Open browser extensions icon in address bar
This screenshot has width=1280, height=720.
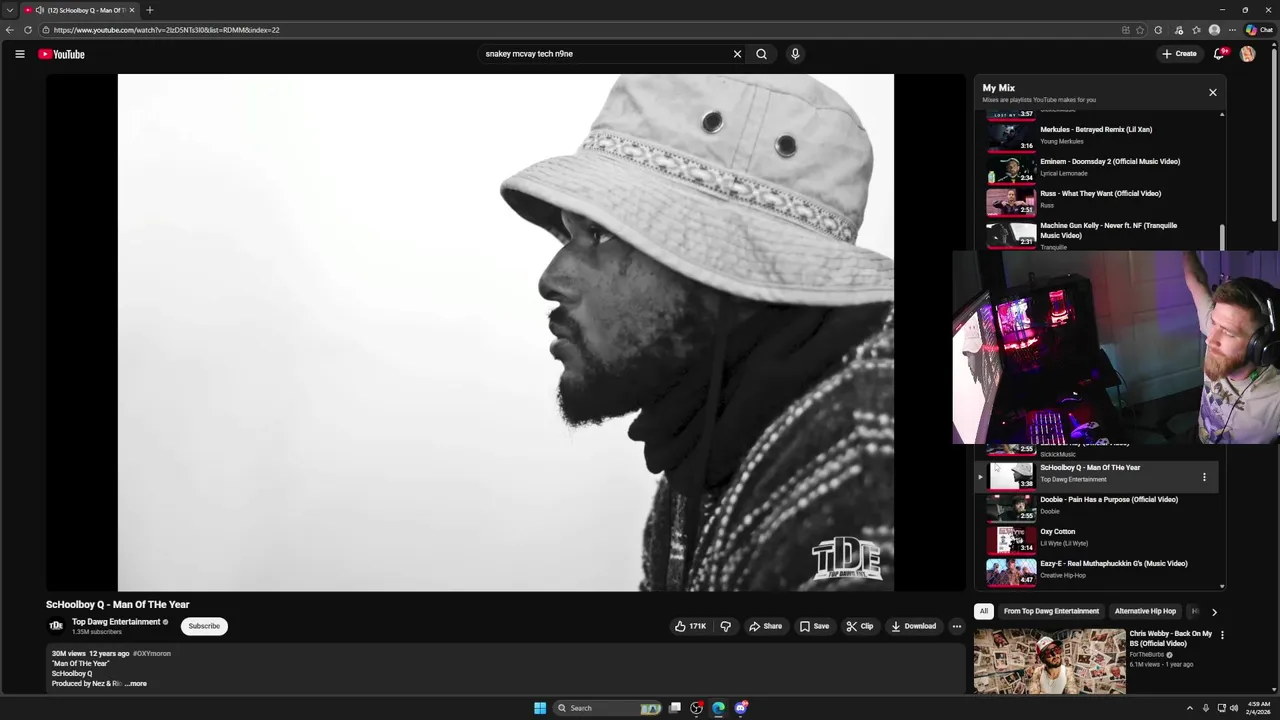pyautogui.click(x=1159, y=30)
